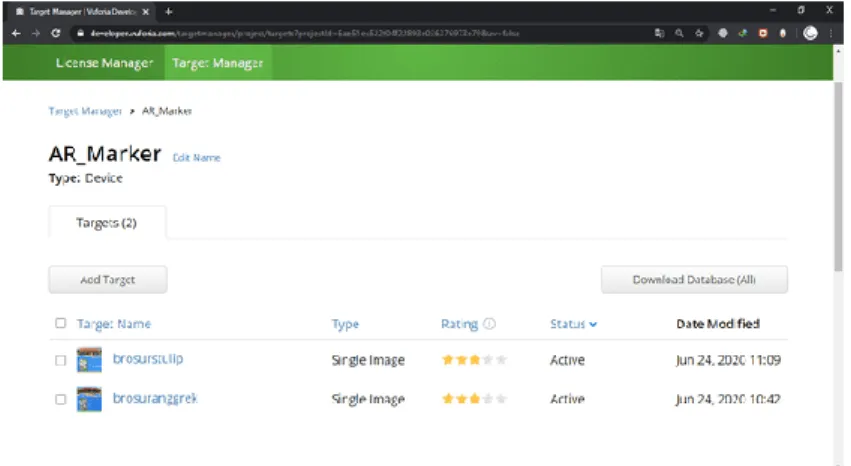Check the brosurstulip row checkbox
Viewport: 851px width, 466px height.
pos(60,360)
